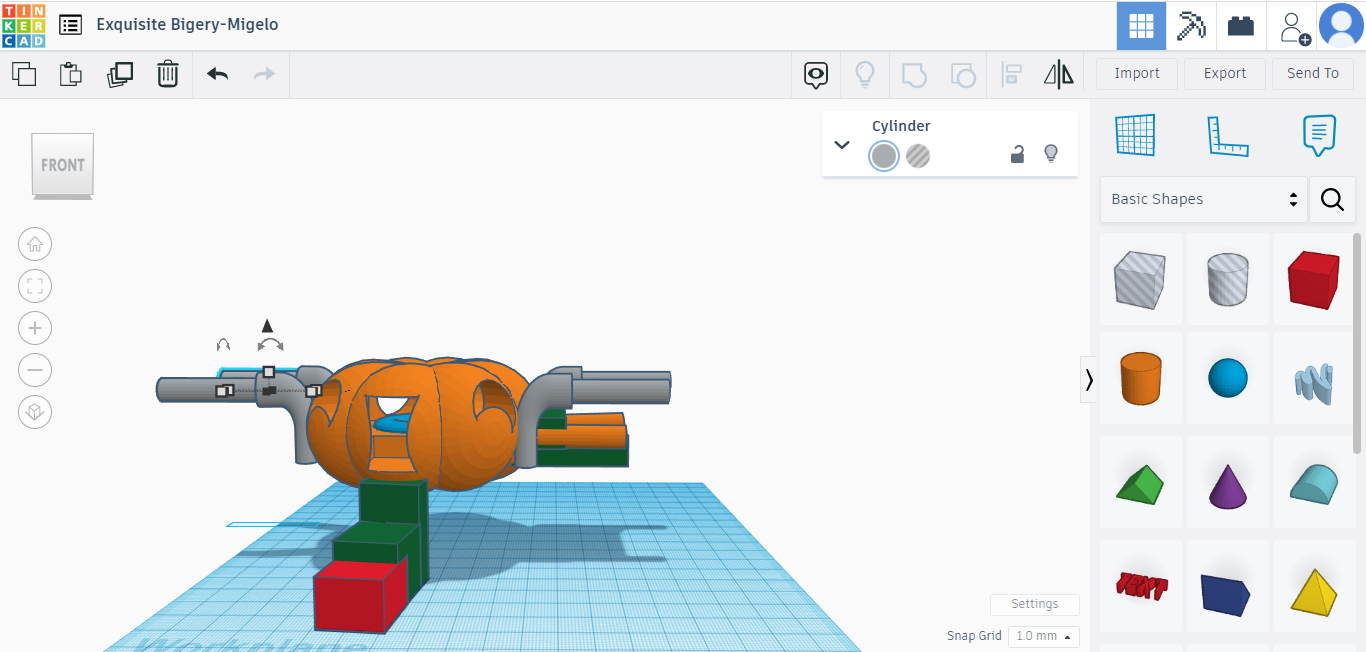Select the Ruler helper tool
Viewport: 1366px width, 652px height.
[x=1229, y=135]
